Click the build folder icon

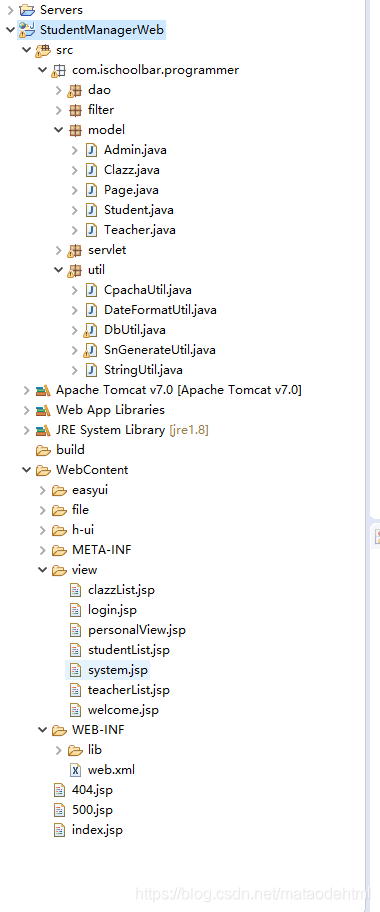pos(43,450)
